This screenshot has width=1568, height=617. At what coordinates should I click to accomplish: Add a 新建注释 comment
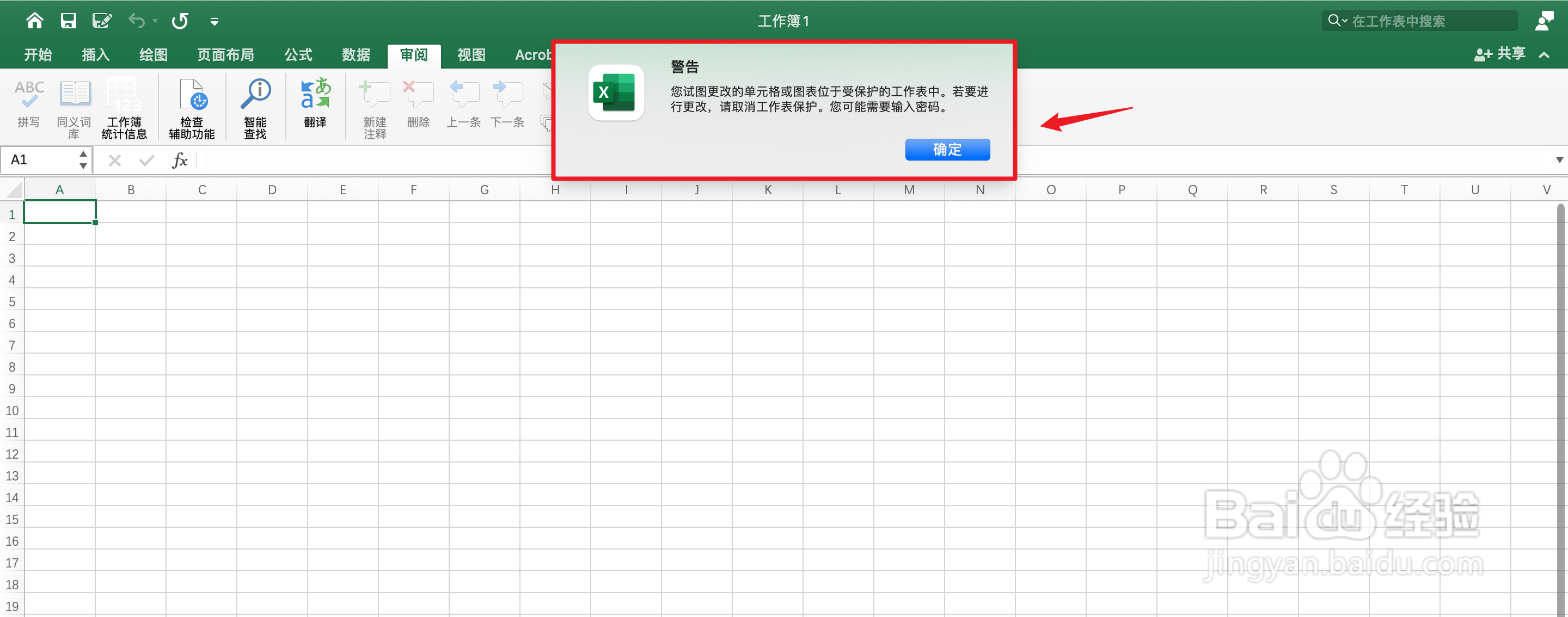(375, 109)
